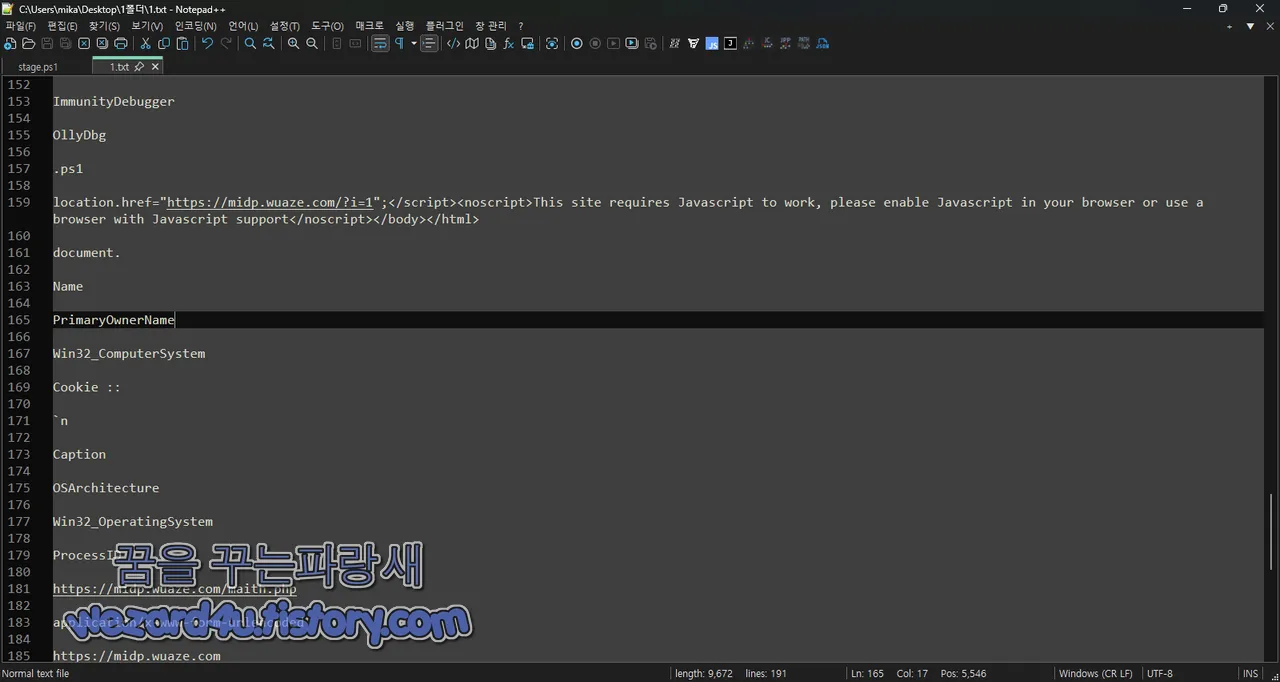Open the 파일(F) menu
Viewport: 1280px width, 682px height.
pyautogui.click(x=21, y=26)
